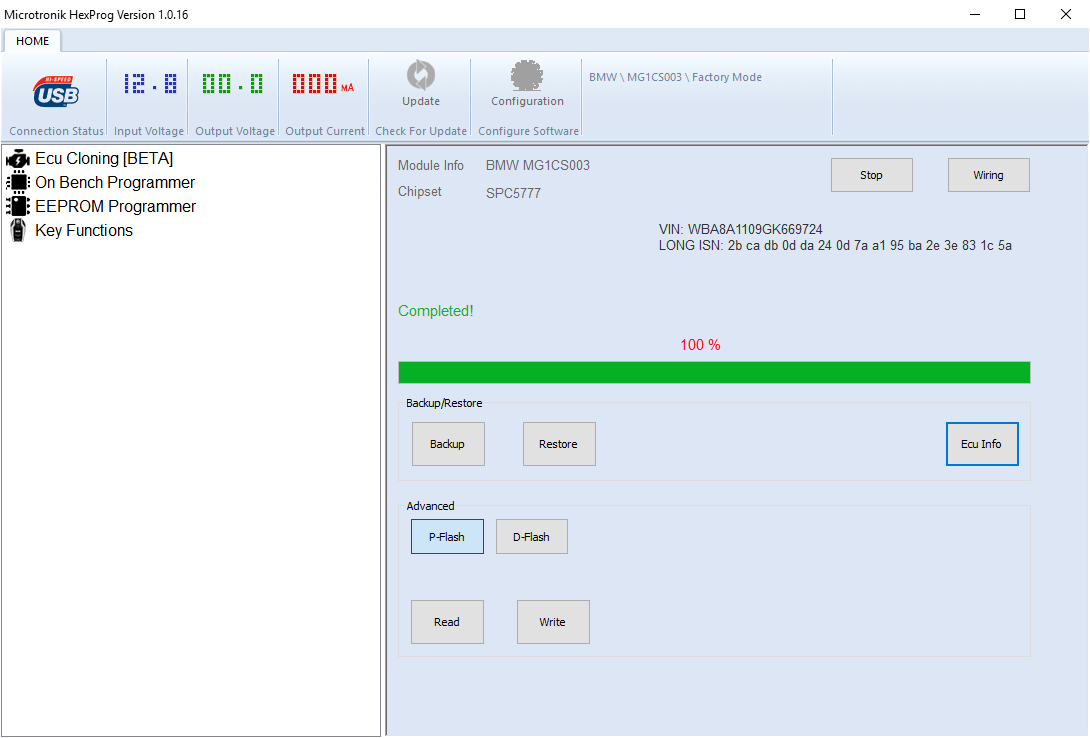1090x738 pixels.
Task: Click the Stop button
Action: [x=872, y=175]
